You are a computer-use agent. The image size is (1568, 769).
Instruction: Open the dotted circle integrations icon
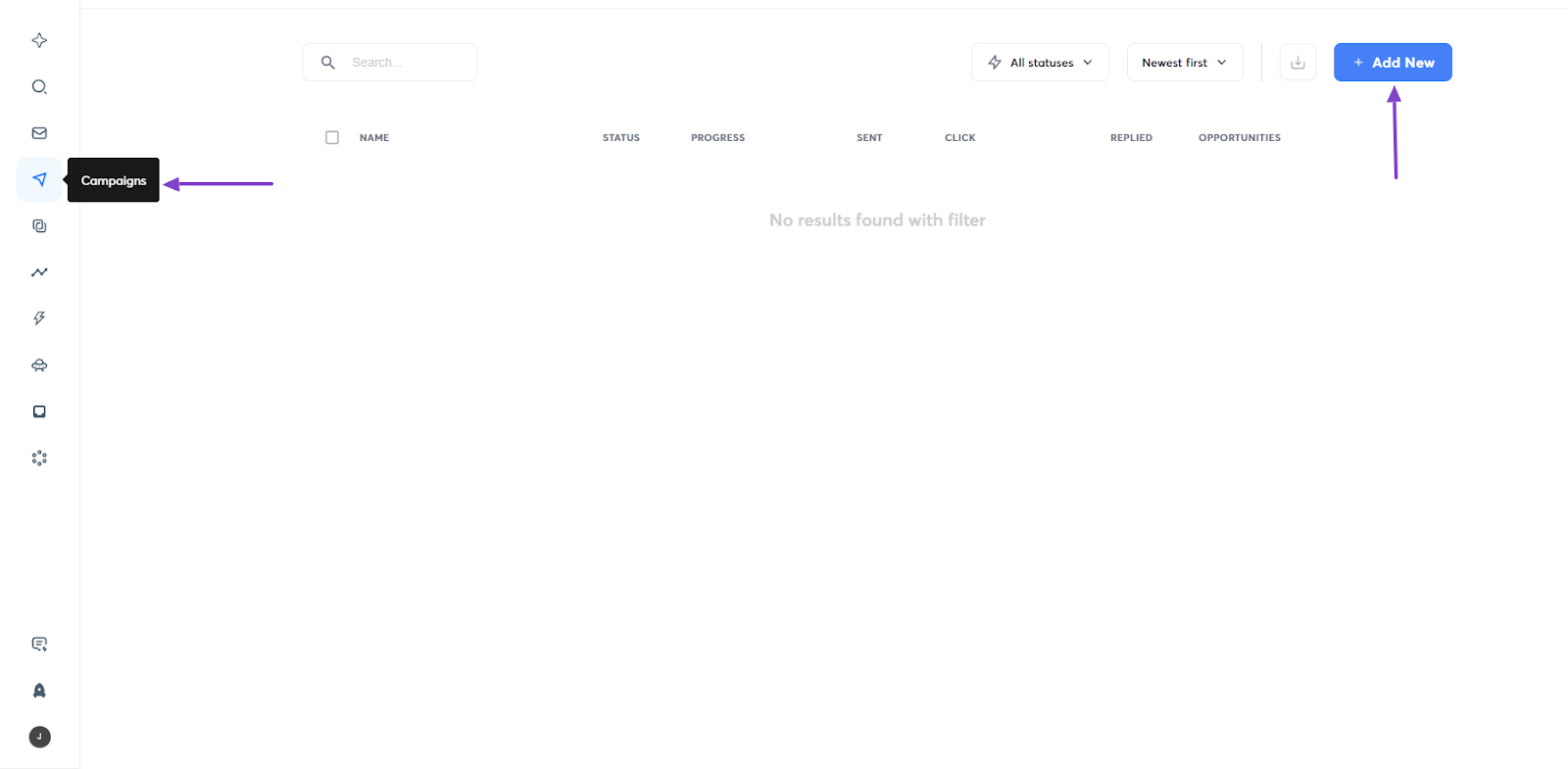pos(39,457)
